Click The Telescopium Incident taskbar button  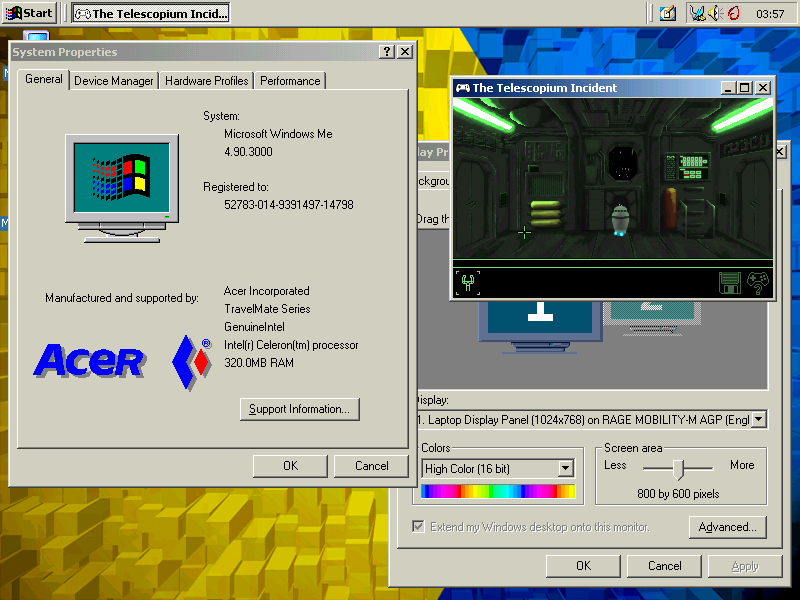click(x=151, y=13)
